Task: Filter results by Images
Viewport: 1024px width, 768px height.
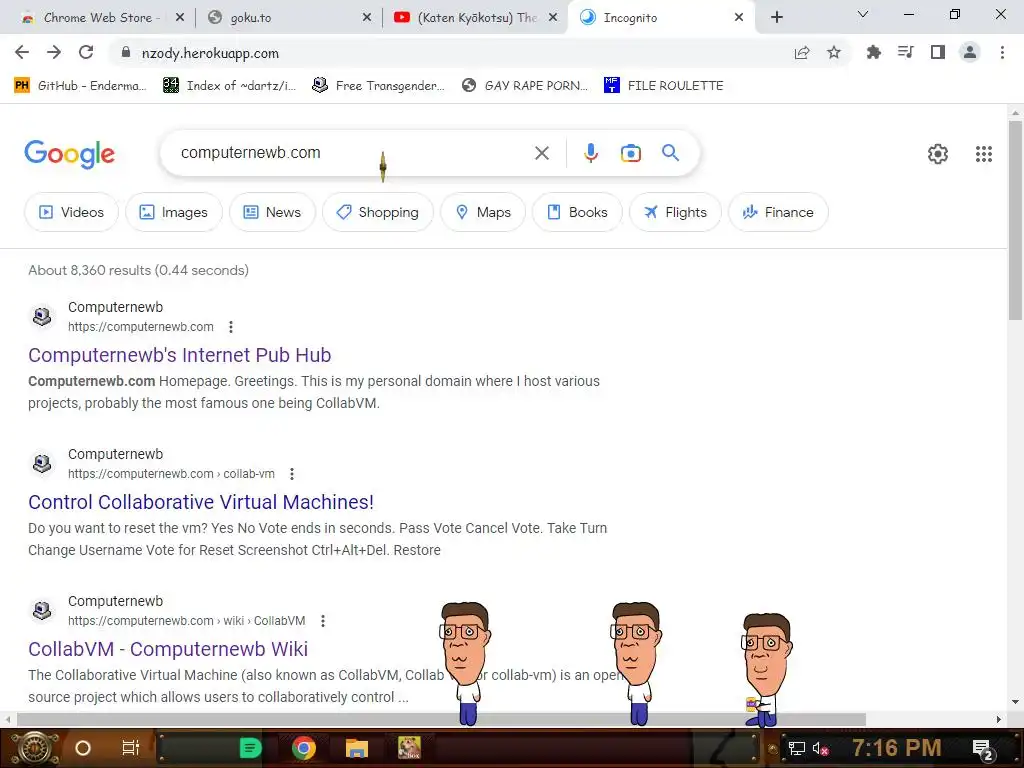Action: click(174, 212)
